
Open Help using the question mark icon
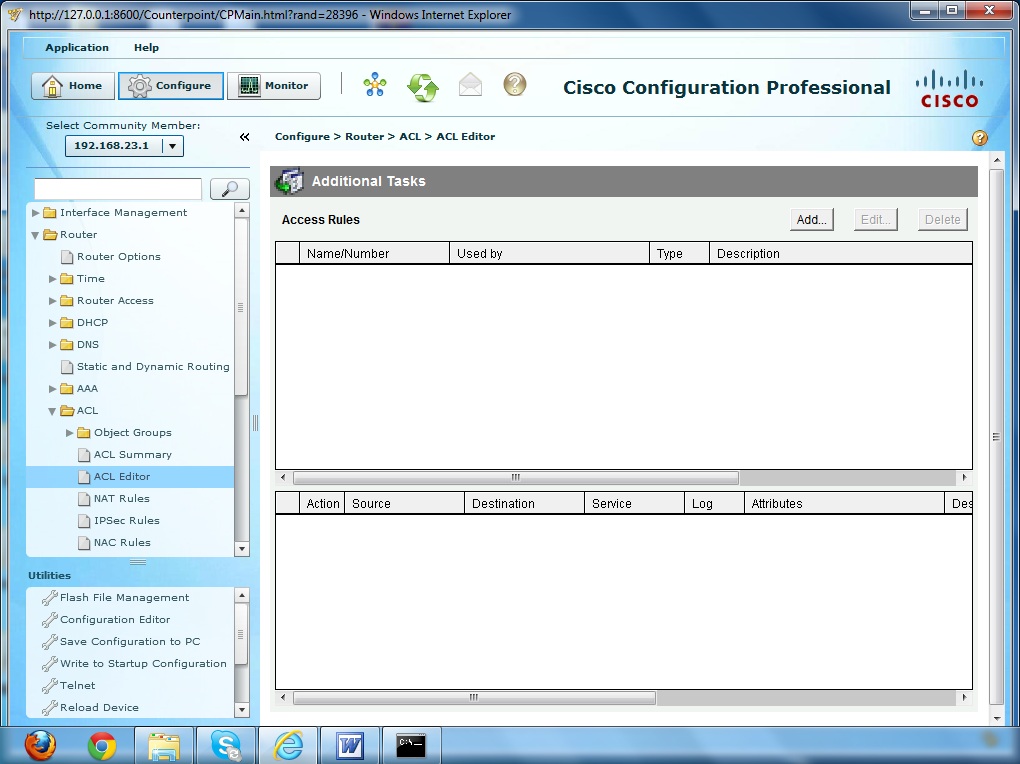pos(514,86)
